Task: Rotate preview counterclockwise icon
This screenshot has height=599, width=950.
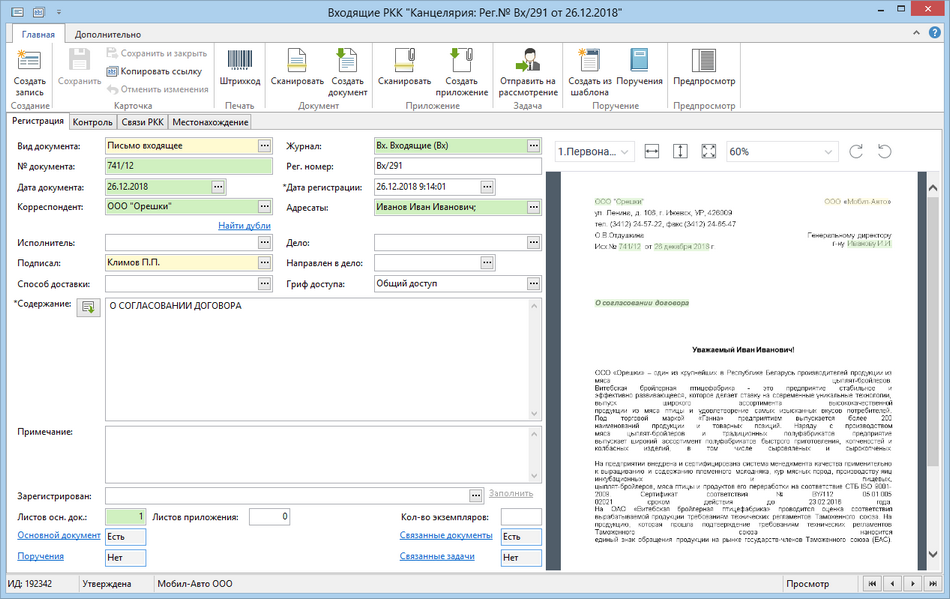Action: (885, 151)
